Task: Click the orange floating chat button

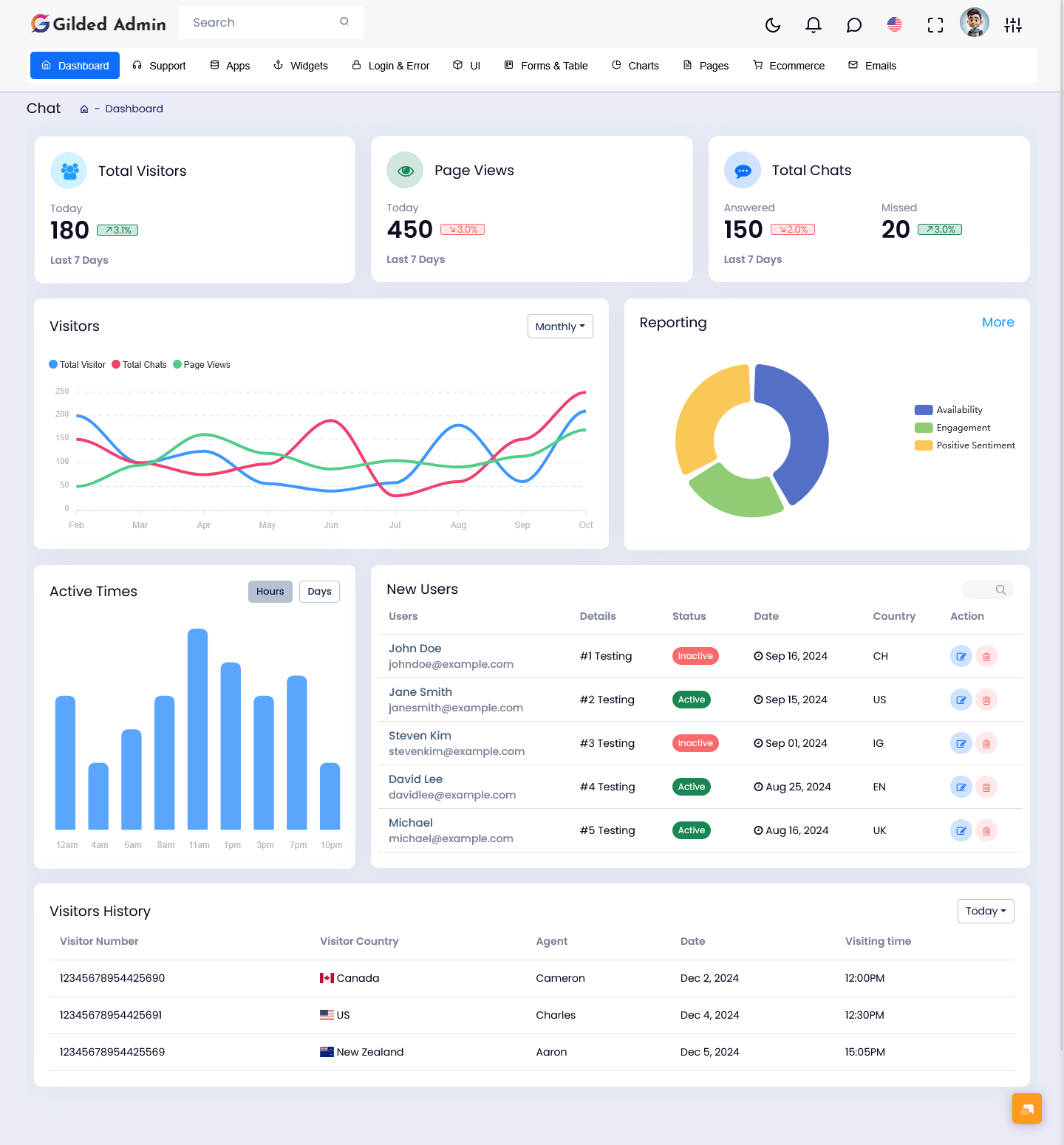Action: 1026,1108
